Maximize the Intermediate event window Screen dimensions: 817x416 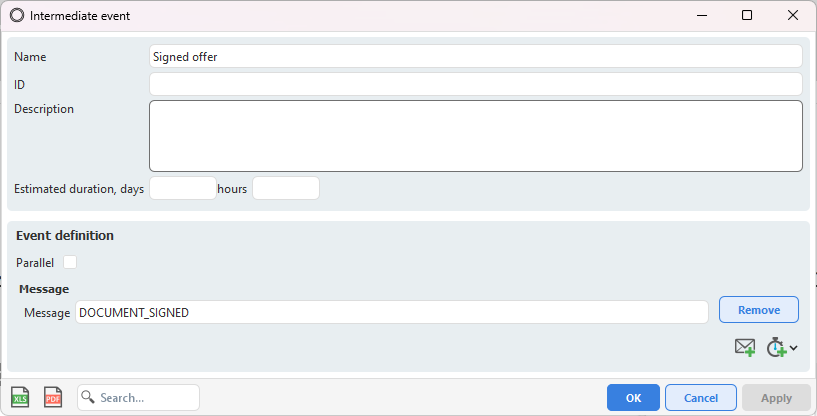[747, 15]
